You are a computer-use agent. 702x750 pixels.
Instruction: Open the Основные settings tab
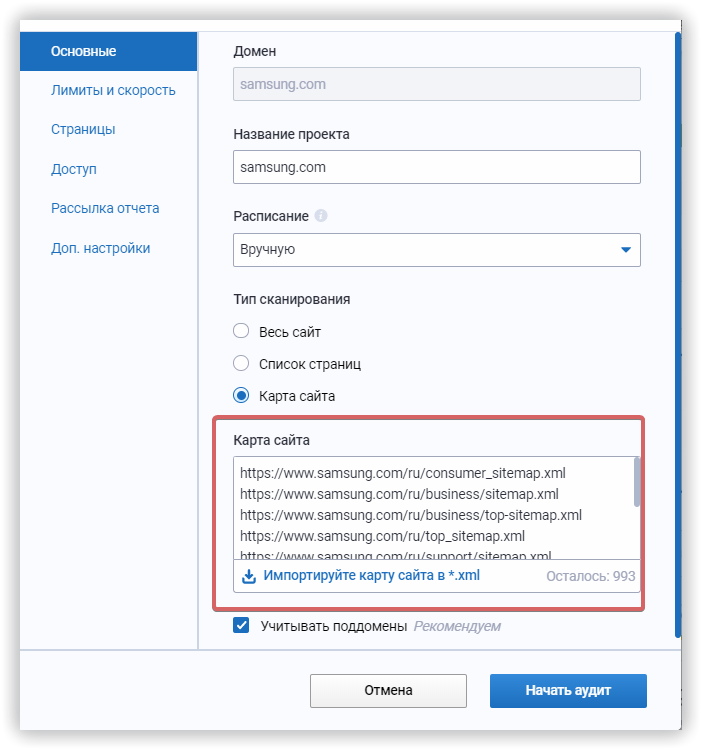point(84,51)
